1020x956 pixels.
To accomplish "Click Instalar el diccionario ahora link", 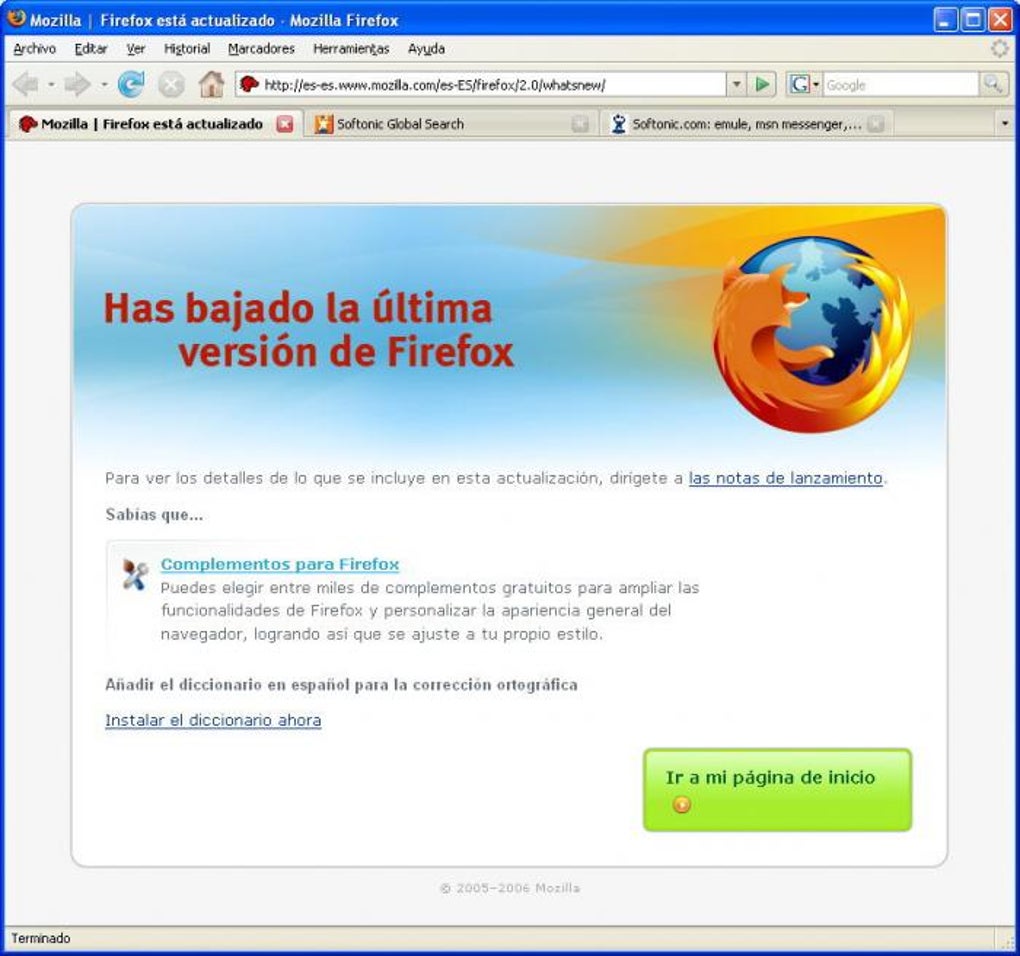I will 213,720.
